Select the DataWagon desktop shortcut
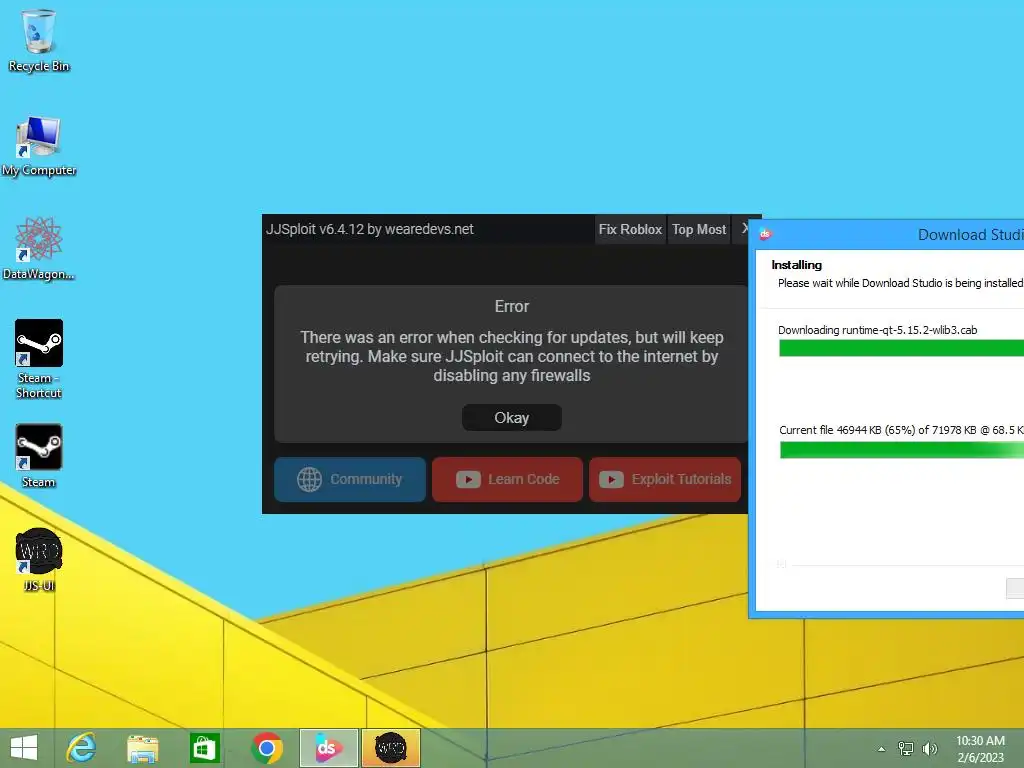 [39, 249]
